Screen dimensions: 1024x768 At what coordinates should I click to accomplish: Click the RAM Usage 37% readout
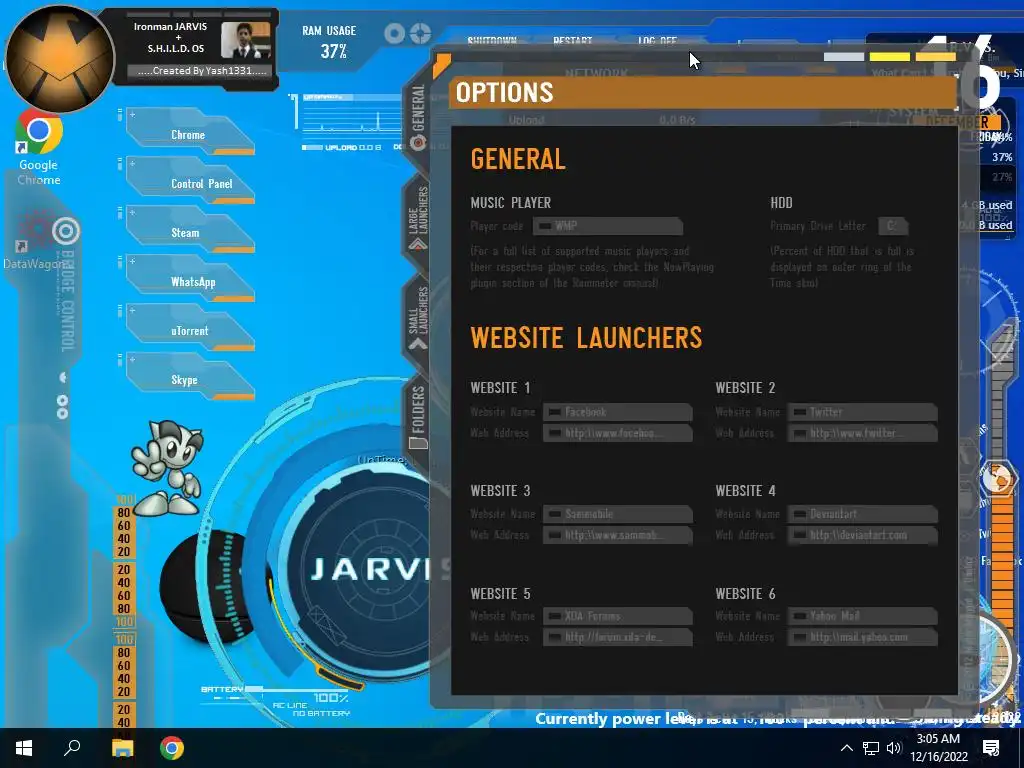coord(329,42)
